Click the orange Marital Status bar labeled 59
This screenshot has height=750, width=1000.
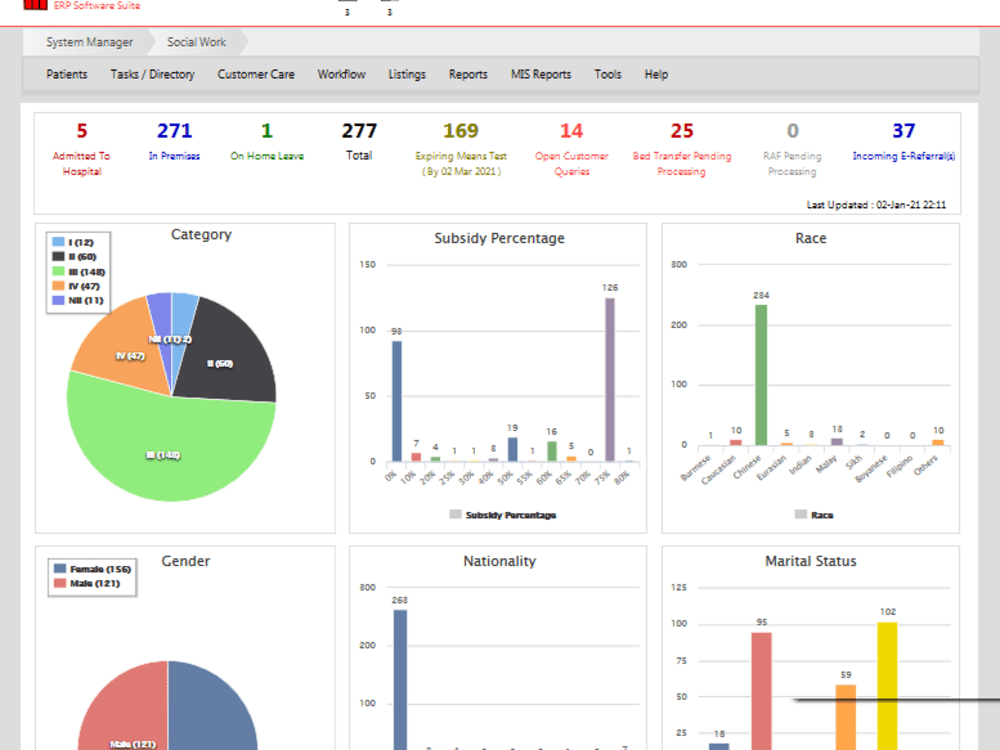click(x=846, y=717)
